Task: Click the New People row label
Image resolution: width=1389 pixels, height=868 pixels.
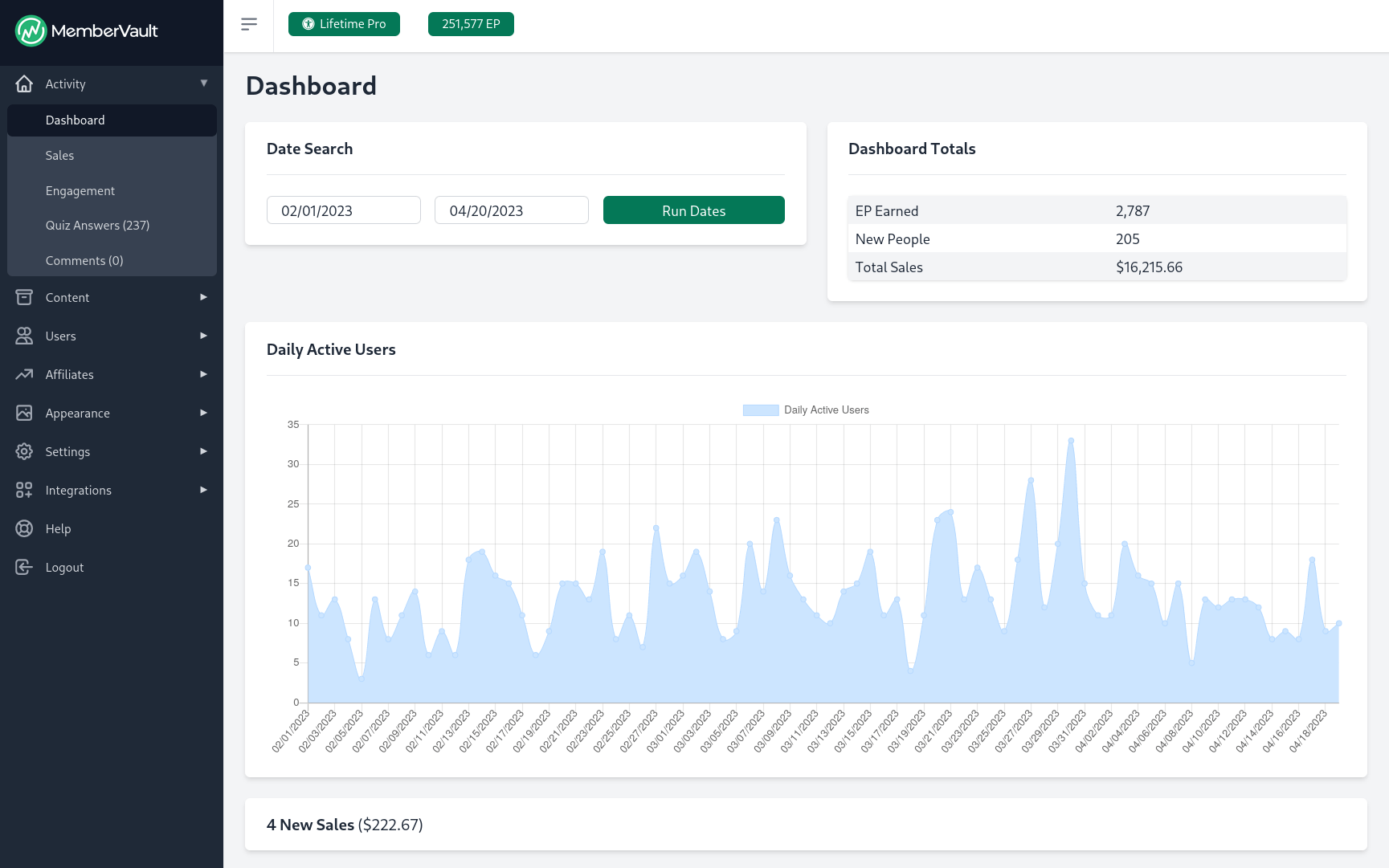Action: [x=893, y=239]
